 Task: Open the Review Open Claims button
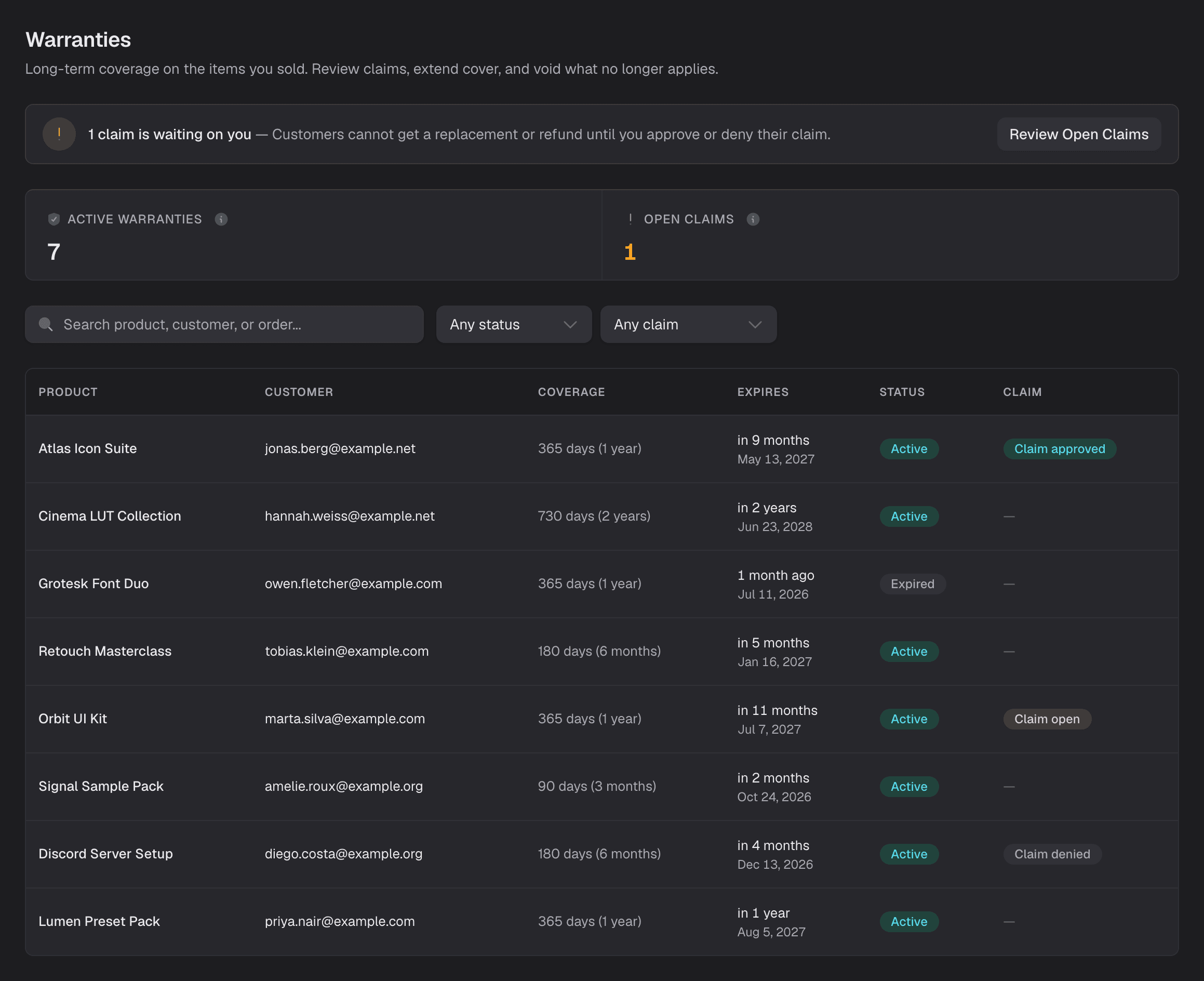(1079, 134)
